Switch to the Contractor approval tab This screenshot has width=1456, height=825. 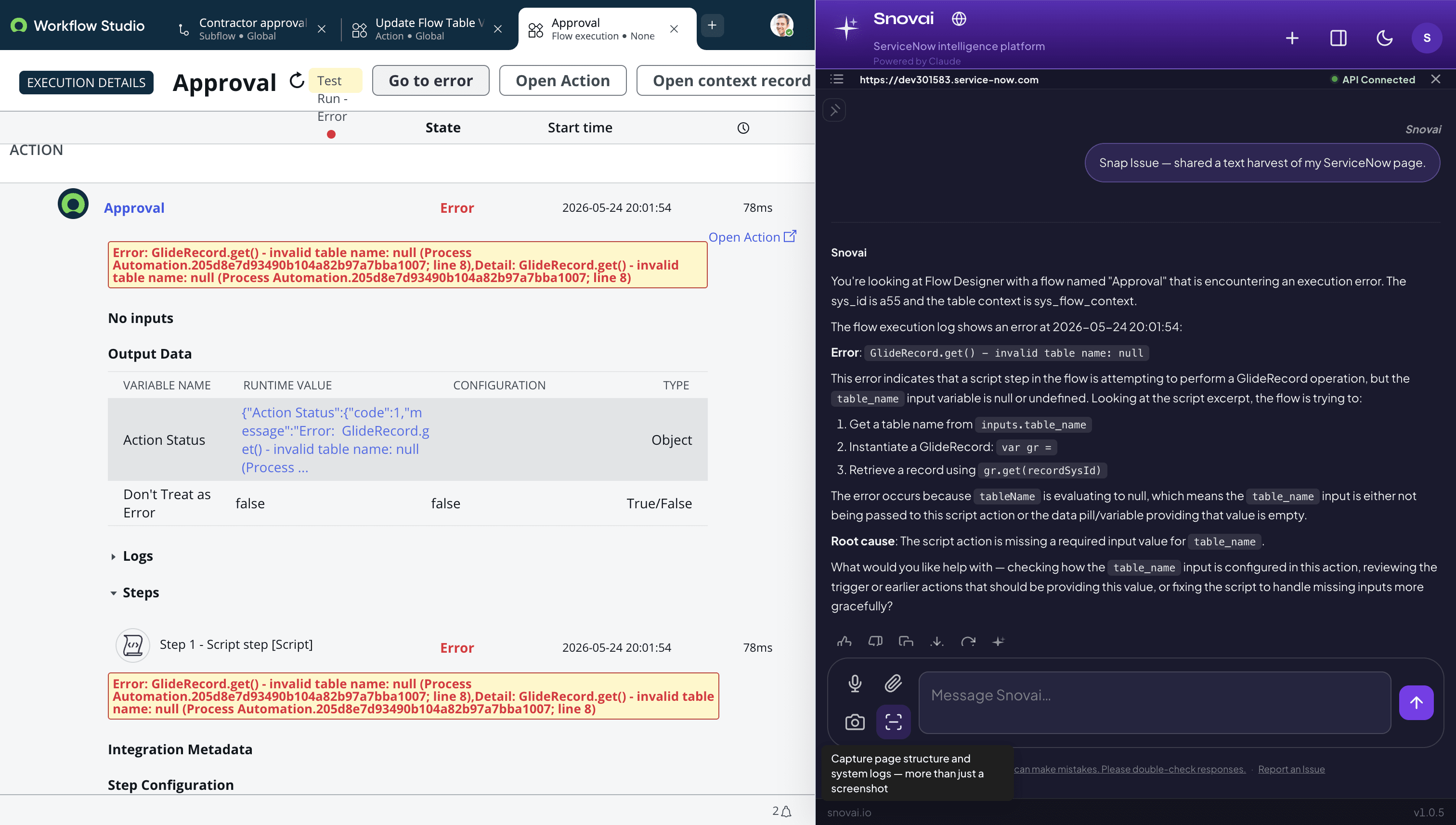point(252,29)
